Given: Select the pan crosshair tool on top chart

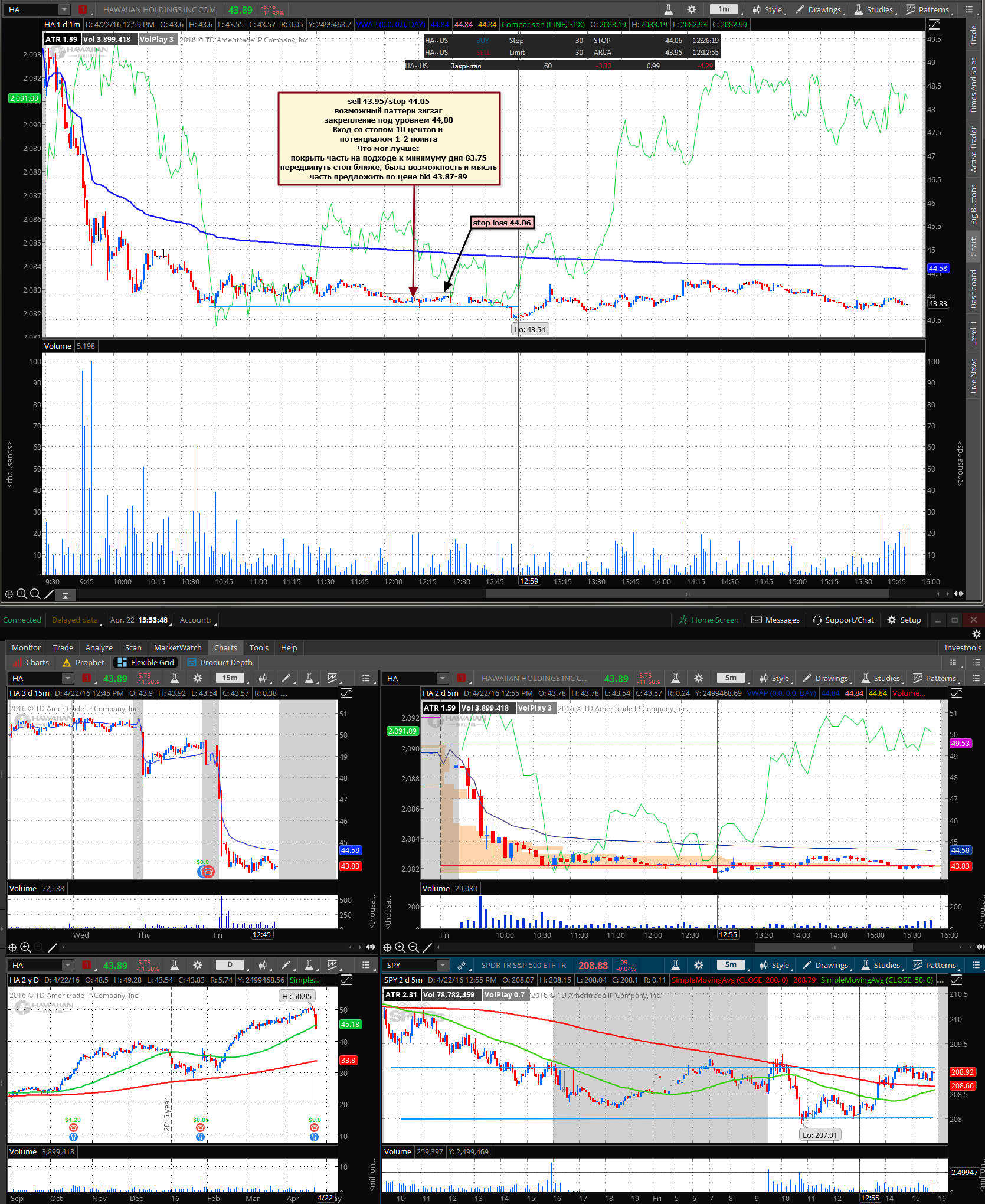Looking at the screenshot, I should pos(9,594).
